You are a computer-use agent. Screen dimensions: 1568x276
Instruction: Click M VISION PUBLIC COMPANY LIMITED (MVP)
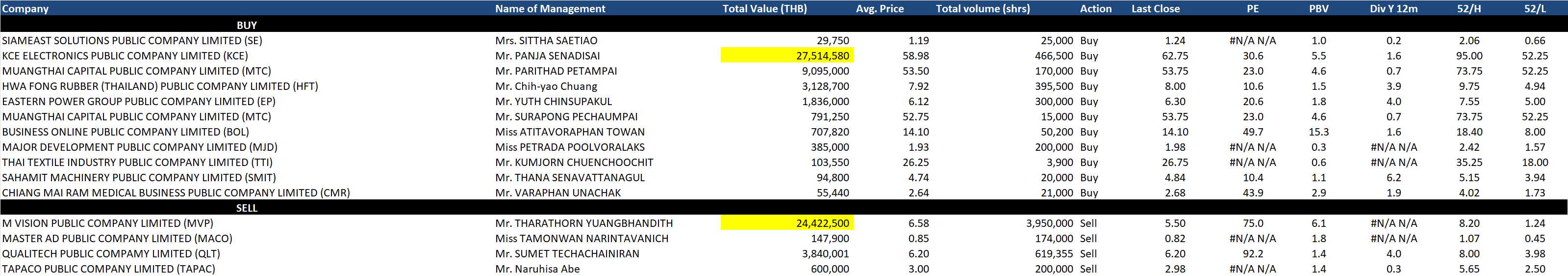click(108, 223)
